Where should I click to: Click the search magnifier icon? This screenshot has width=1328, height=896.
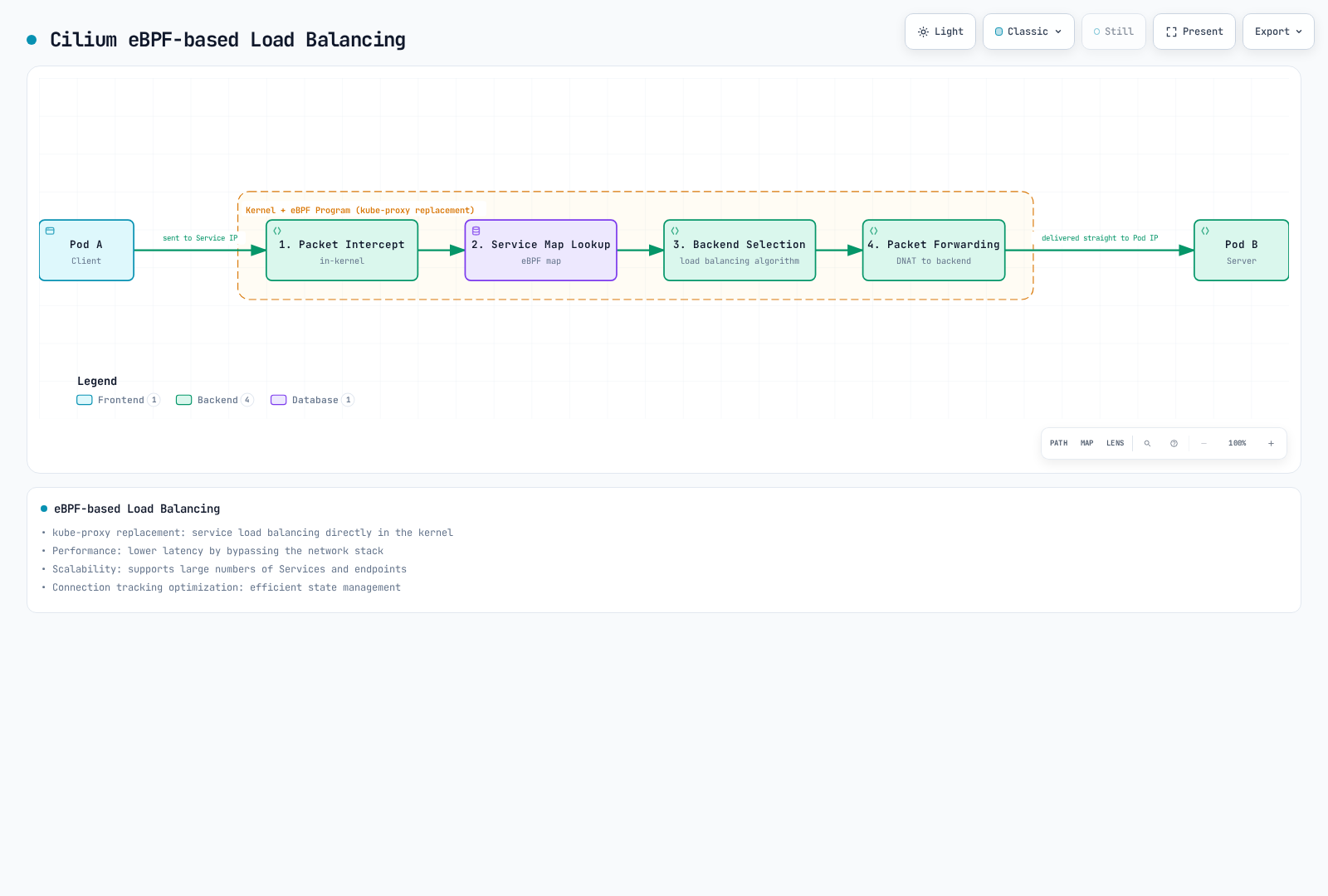point(1148,443)
